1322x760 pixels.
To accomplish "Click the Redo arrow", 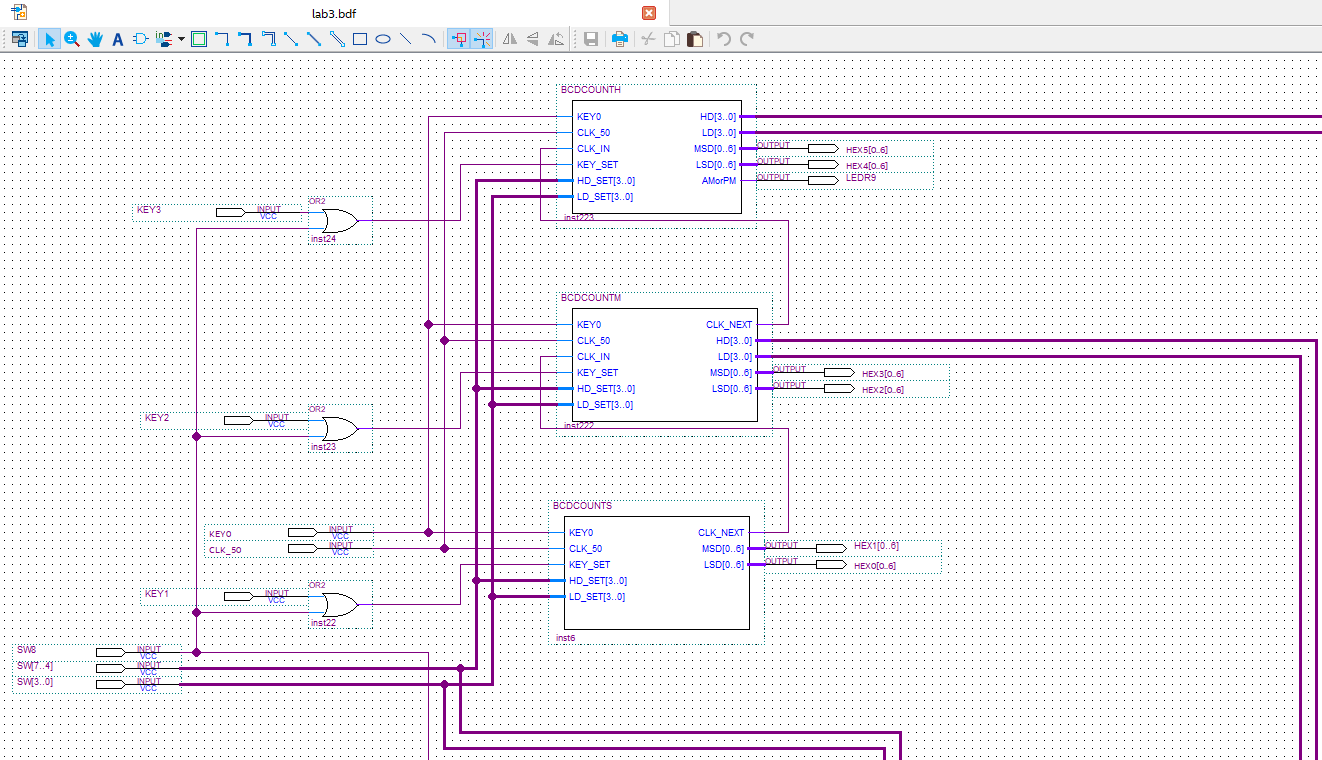I will 746,39.
